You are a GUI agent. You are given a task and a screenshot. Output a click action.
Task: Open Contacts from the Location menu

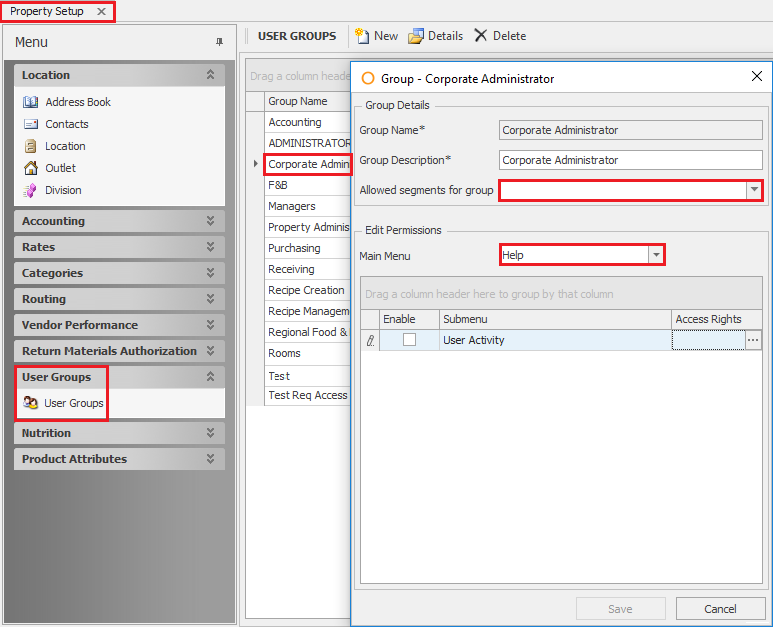66,124
